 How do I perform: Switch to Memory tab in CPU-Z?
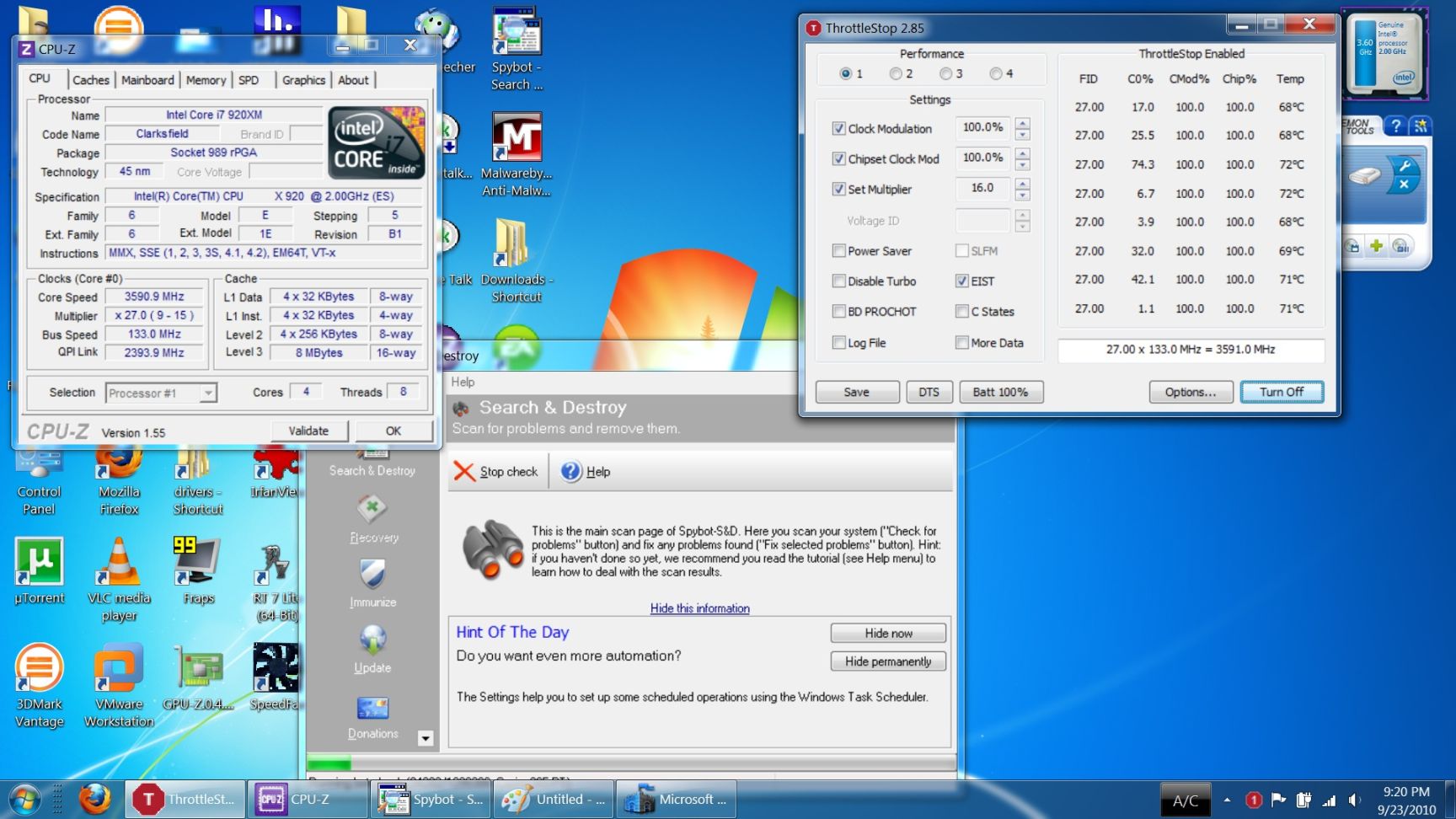(206, 80)
